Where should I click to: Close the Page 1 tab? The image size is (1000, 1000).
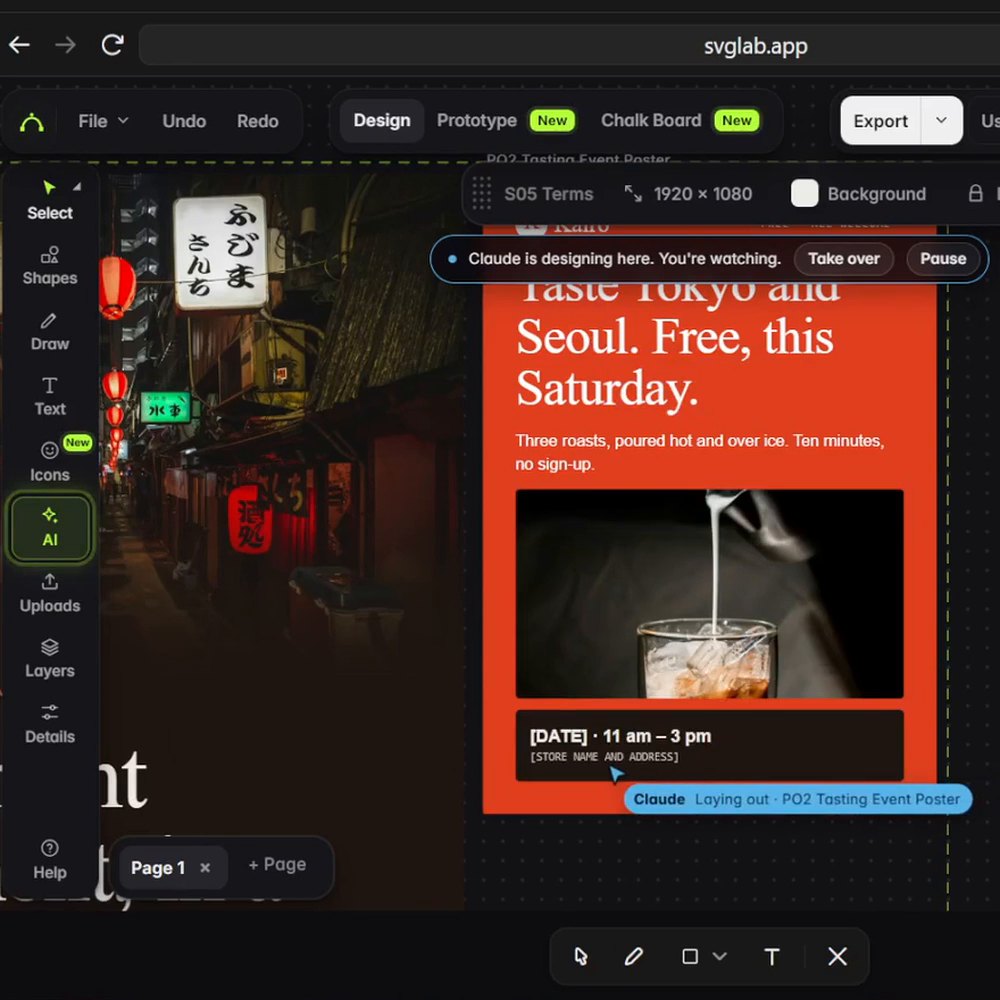205,868
